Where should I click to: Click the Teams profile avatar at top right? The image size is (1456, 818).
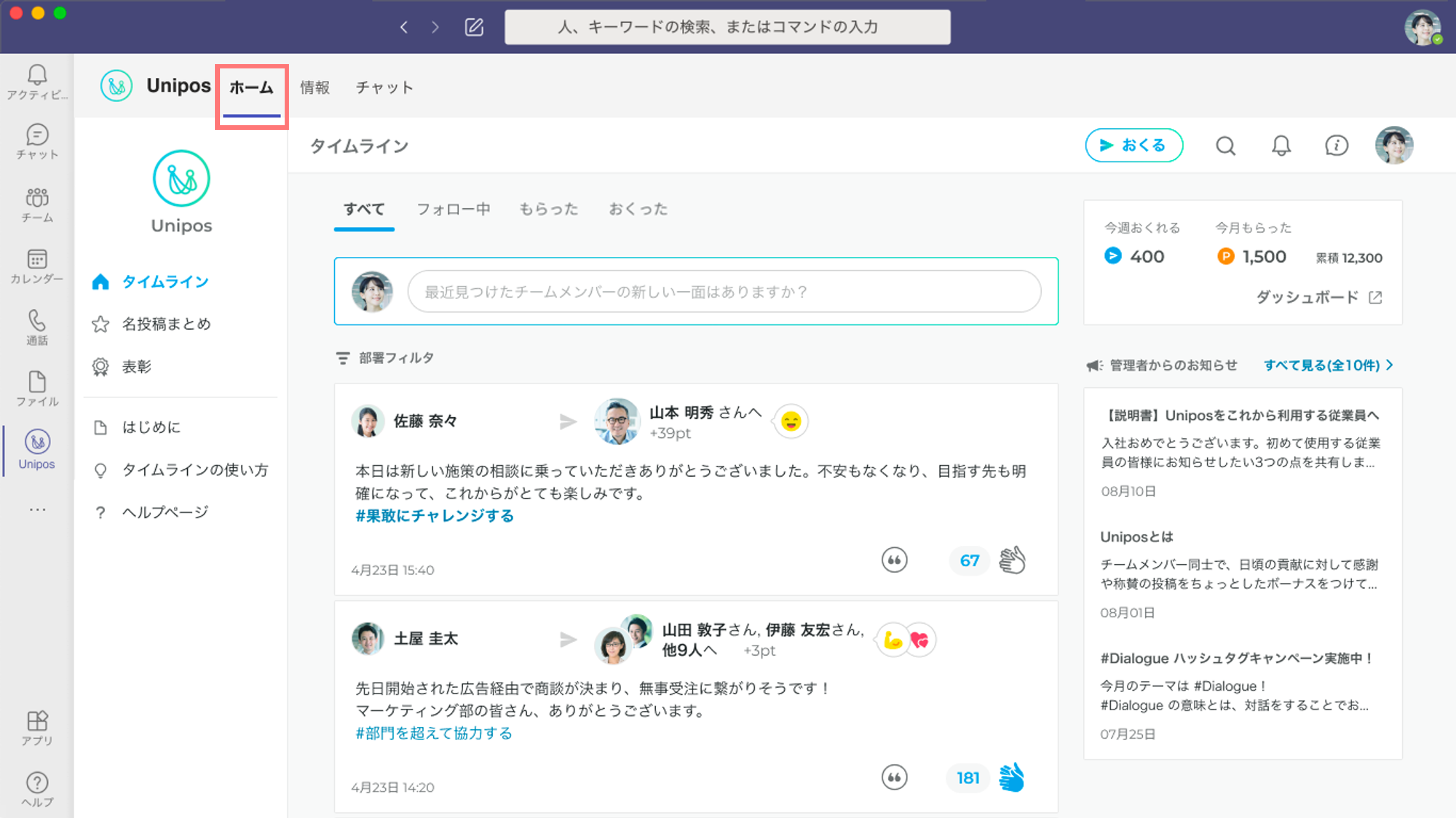[1423, 27]
